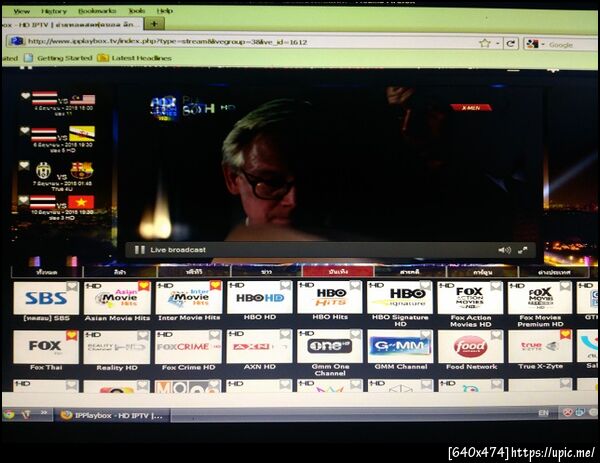Open a new browser tab
Image resolution: width=600 pixels, height=463 pixels.
[154, 24]
